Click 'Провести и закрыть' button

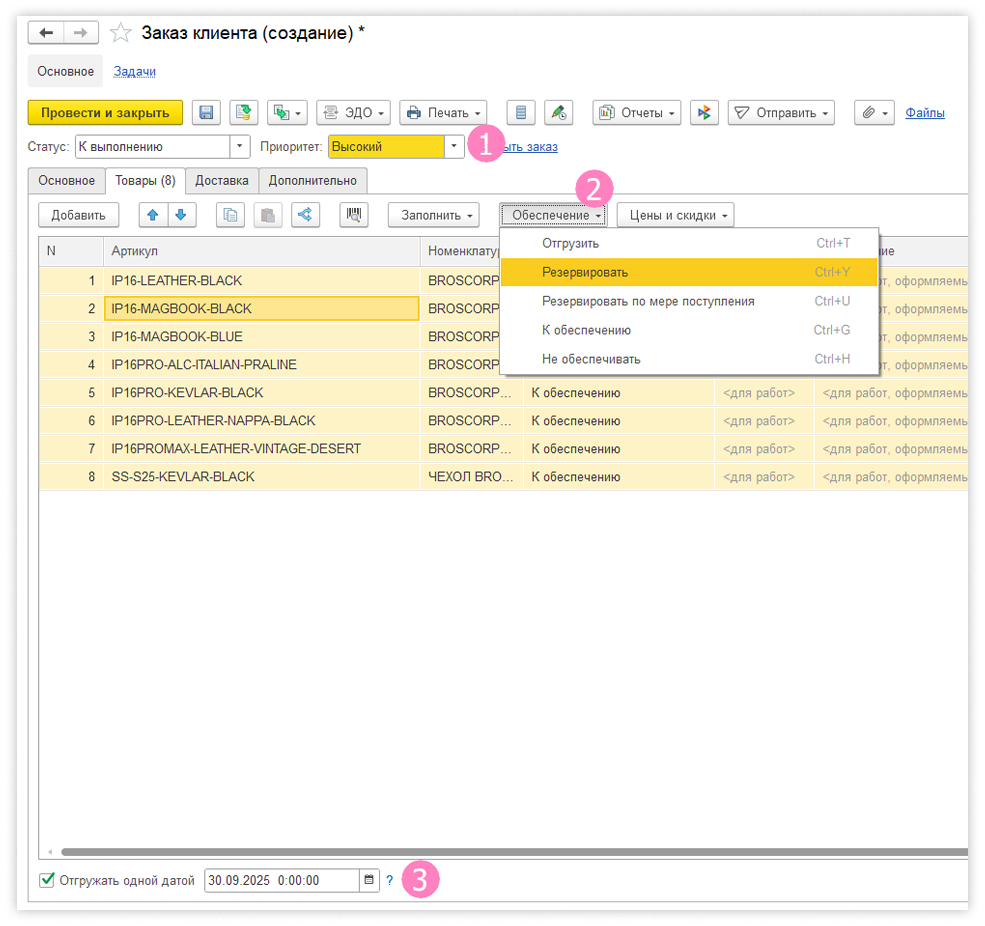(105, 113)
